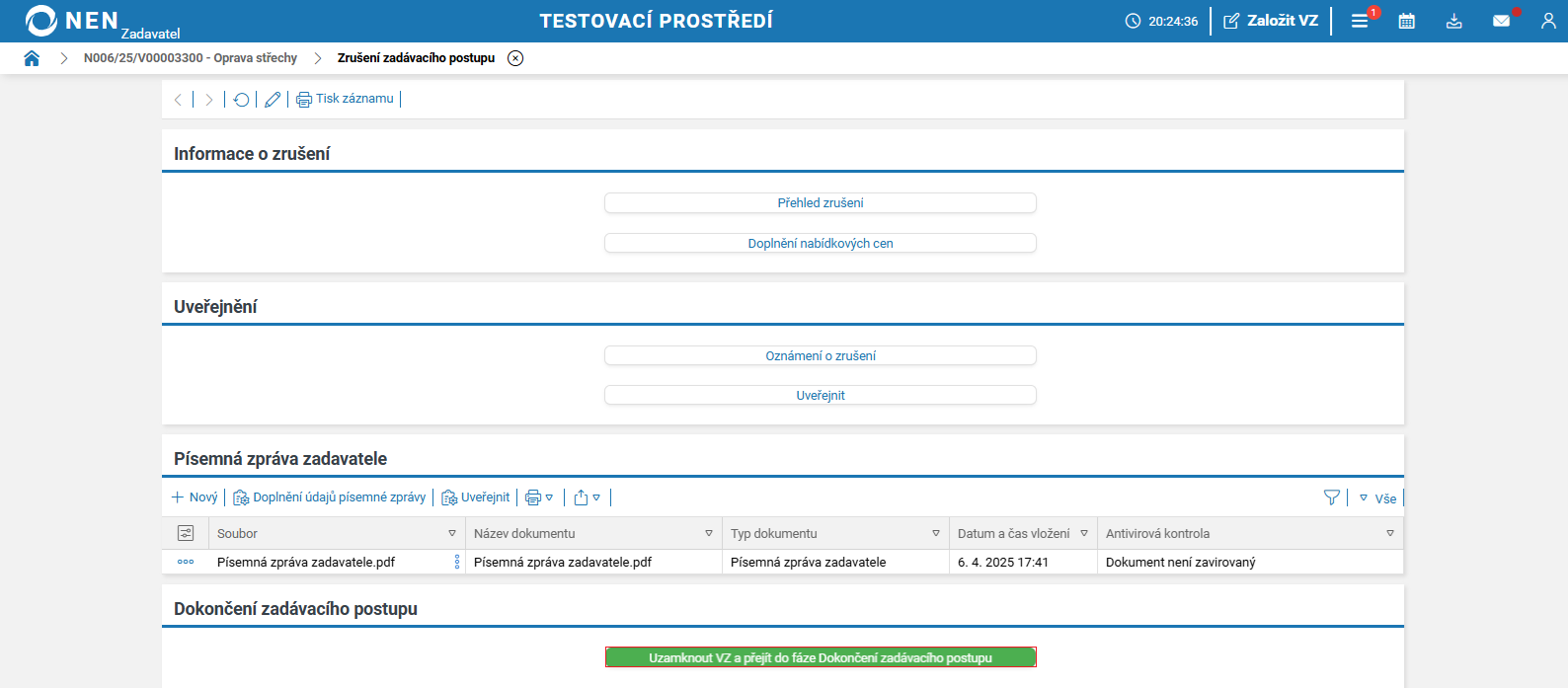Open Antivirová kontrola column filter dropdown
The image size is (1568, 688).
pyautogui.click(x=1390, y=533)
